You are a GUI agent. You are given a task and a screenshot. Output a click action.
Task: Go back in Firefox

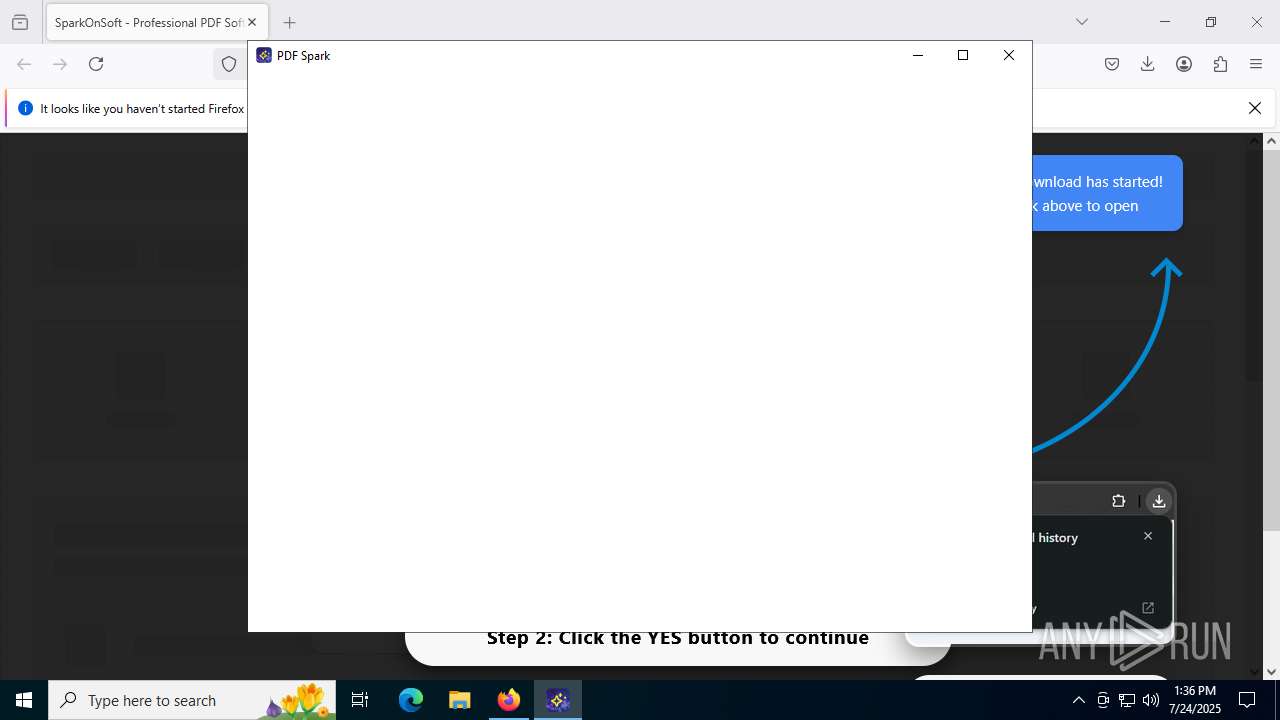[x=24, y=64]
